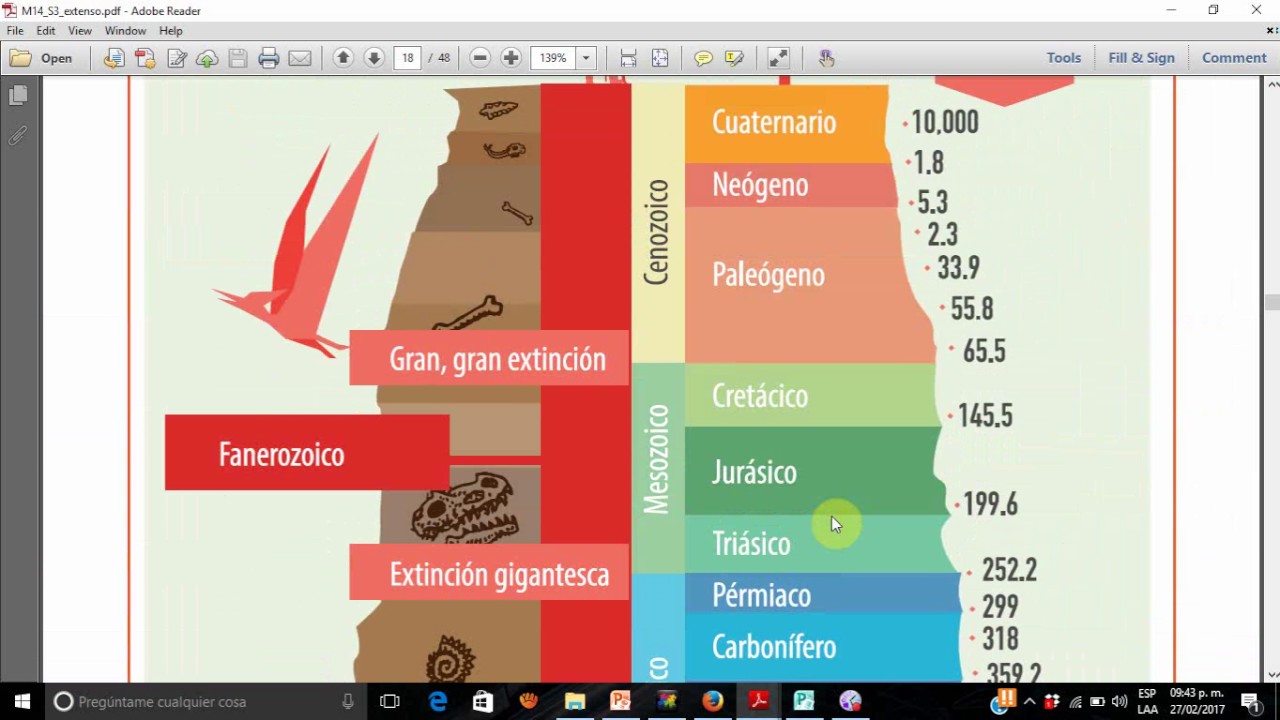Open the Sticky Note comment tool
1280x720 pixels.
pyautogui.click(x=702, y=58)
